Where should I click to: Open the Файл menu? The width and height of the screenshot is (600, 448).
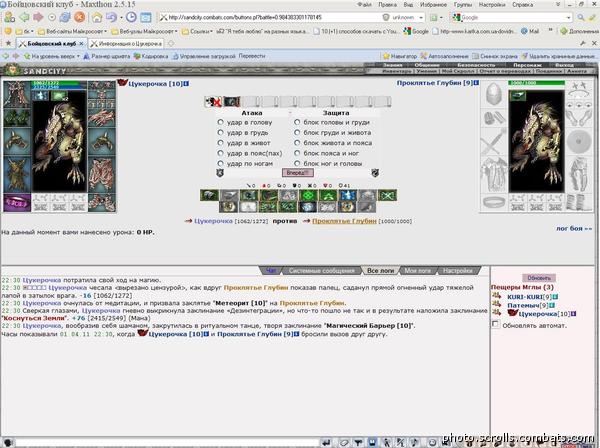point(364,5)
